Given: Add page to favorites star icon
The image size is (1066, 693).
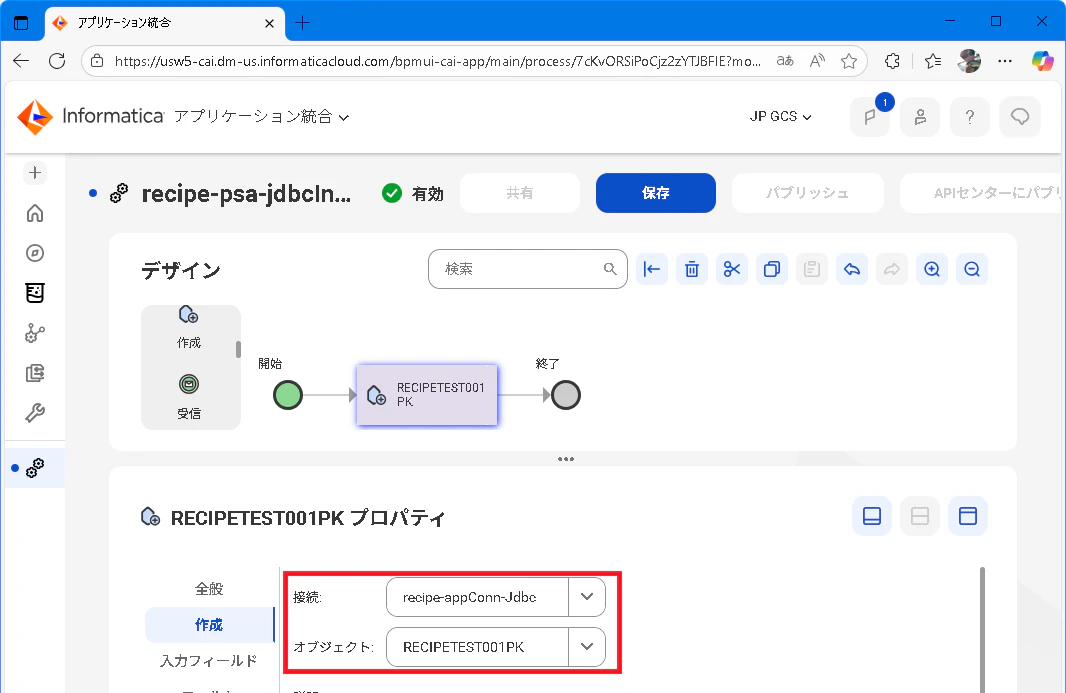Looking at the screenshot, I should tap(848, 61).
